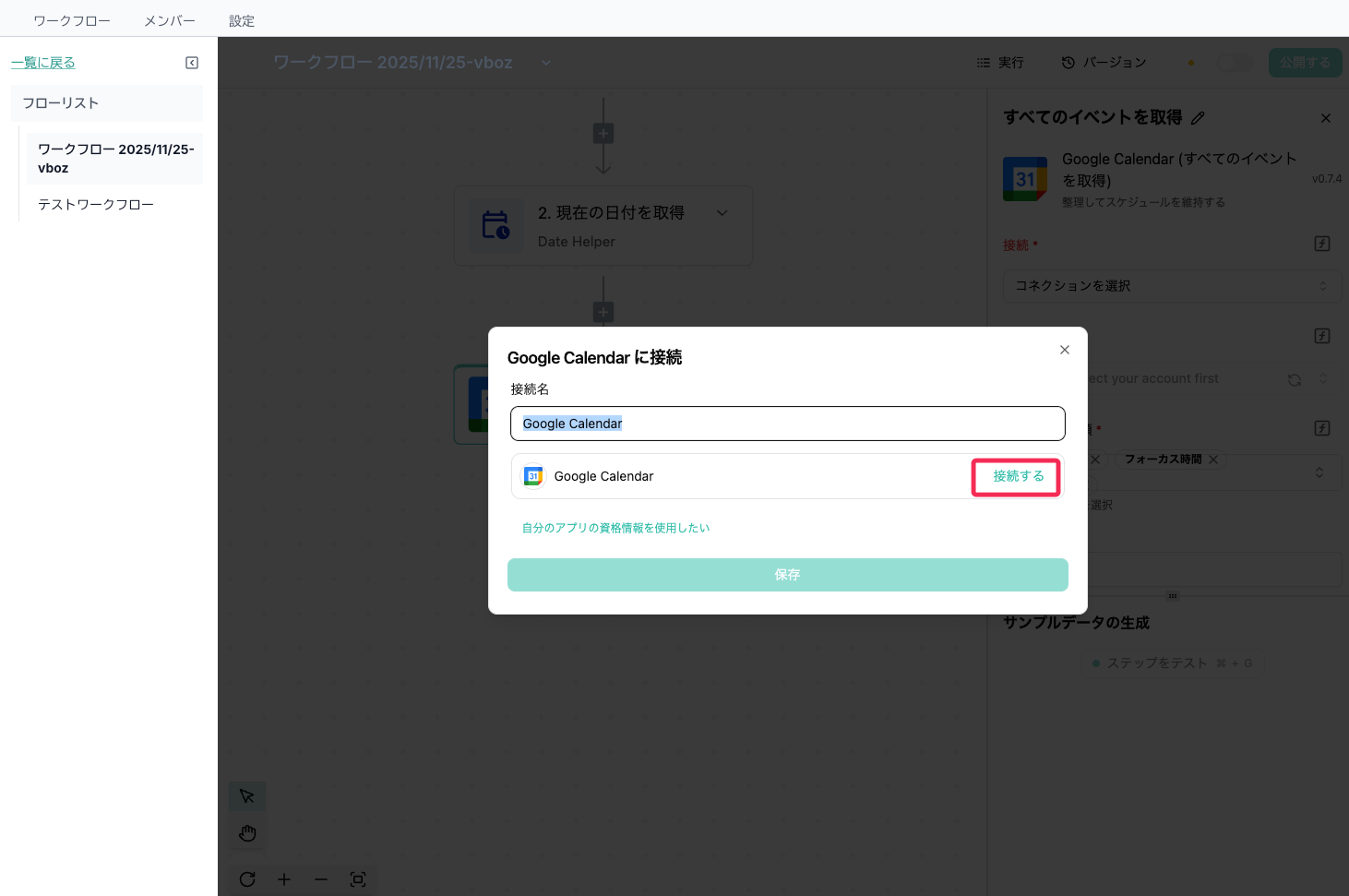Zoom out on the canvas
Image resolution: width=1349 pixels, height=896 pixels.
[321, 879]
